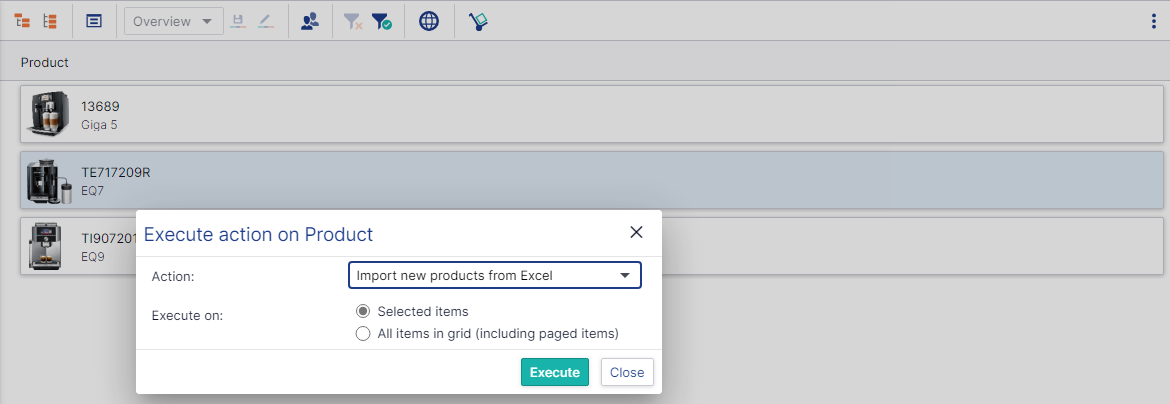Click the EQ9 coffee machine thumbnail
The width and height of the screenshot is (1170, 404).
[46, 246]
